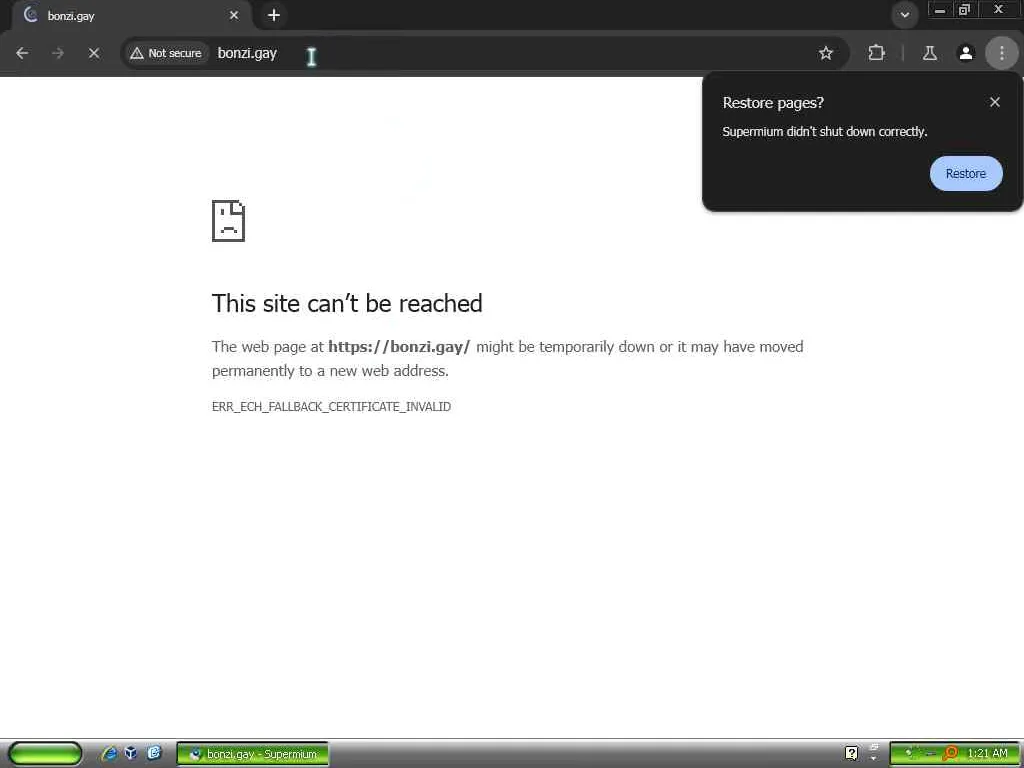Minimize the Supermium window

tap(940, 10)
